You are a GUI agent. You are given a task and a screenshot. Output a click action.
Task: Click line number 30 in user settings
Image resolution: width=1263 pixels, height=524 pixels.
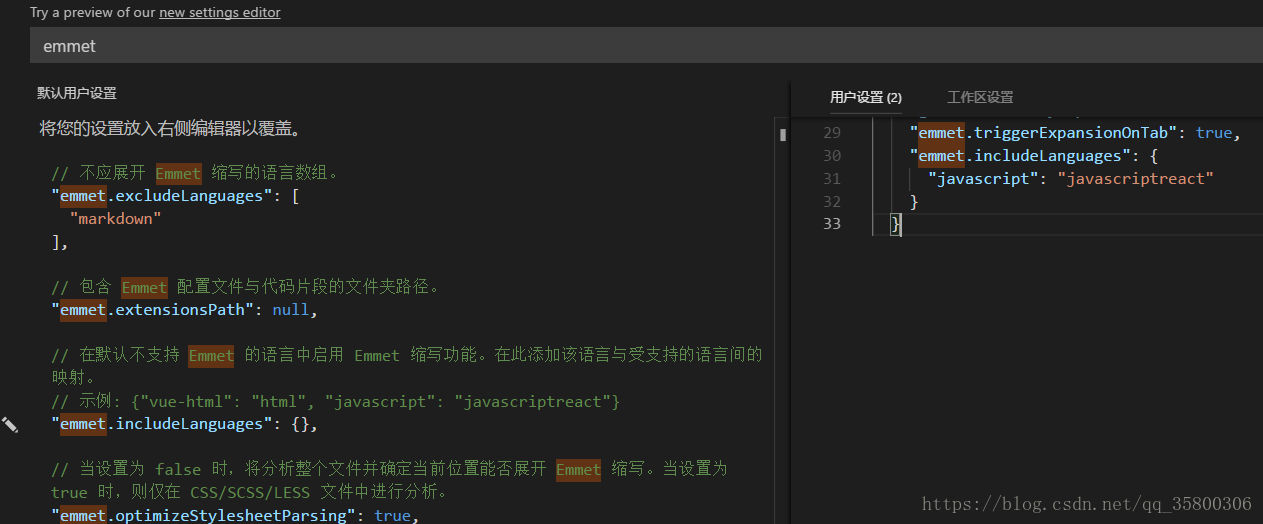coord(831,155)
